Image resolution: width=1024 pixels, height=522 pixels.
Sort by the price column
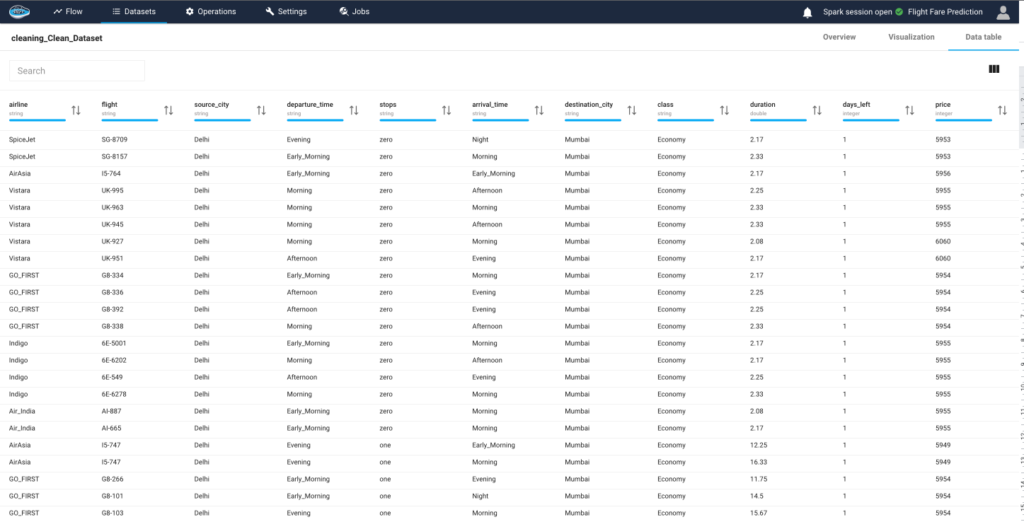pos(1002,110)
